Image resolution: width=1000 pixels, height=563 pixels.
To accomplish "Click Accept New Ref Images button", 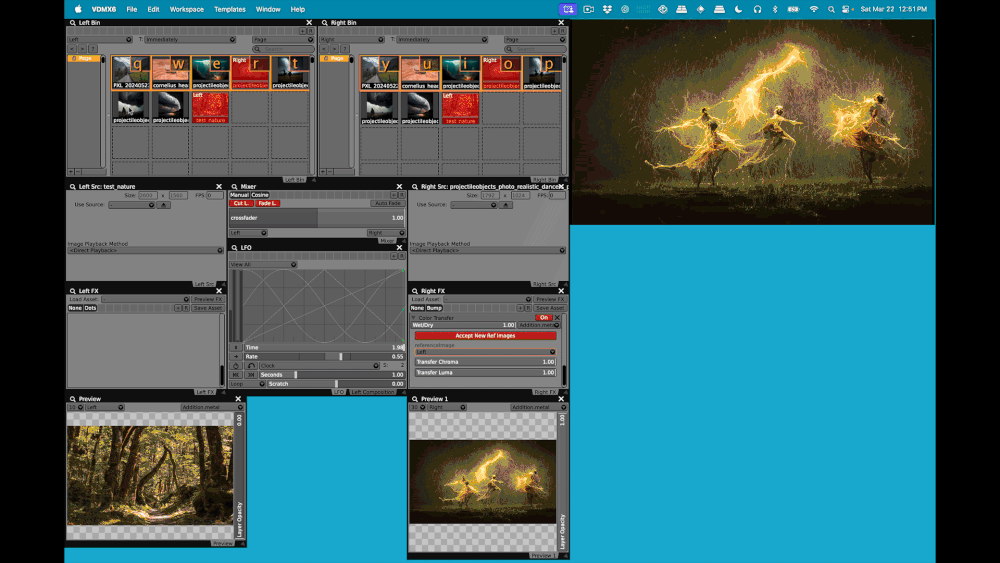I will 485,335.
